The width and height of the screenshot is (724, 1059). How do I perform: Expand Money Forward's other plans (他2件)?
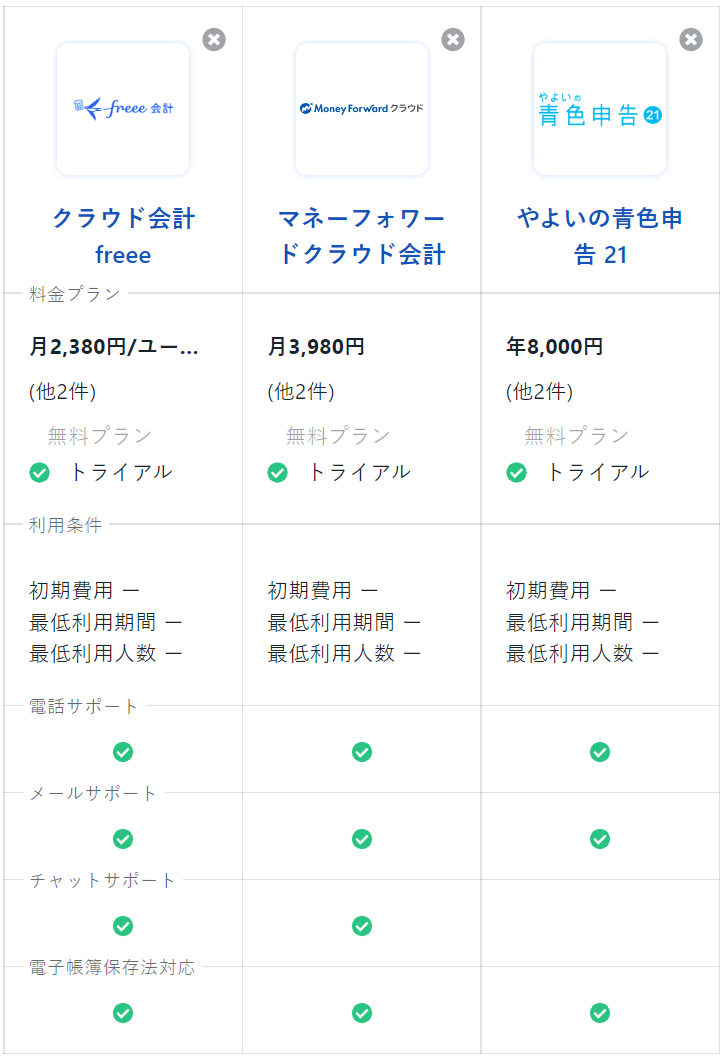pos(301,392)
